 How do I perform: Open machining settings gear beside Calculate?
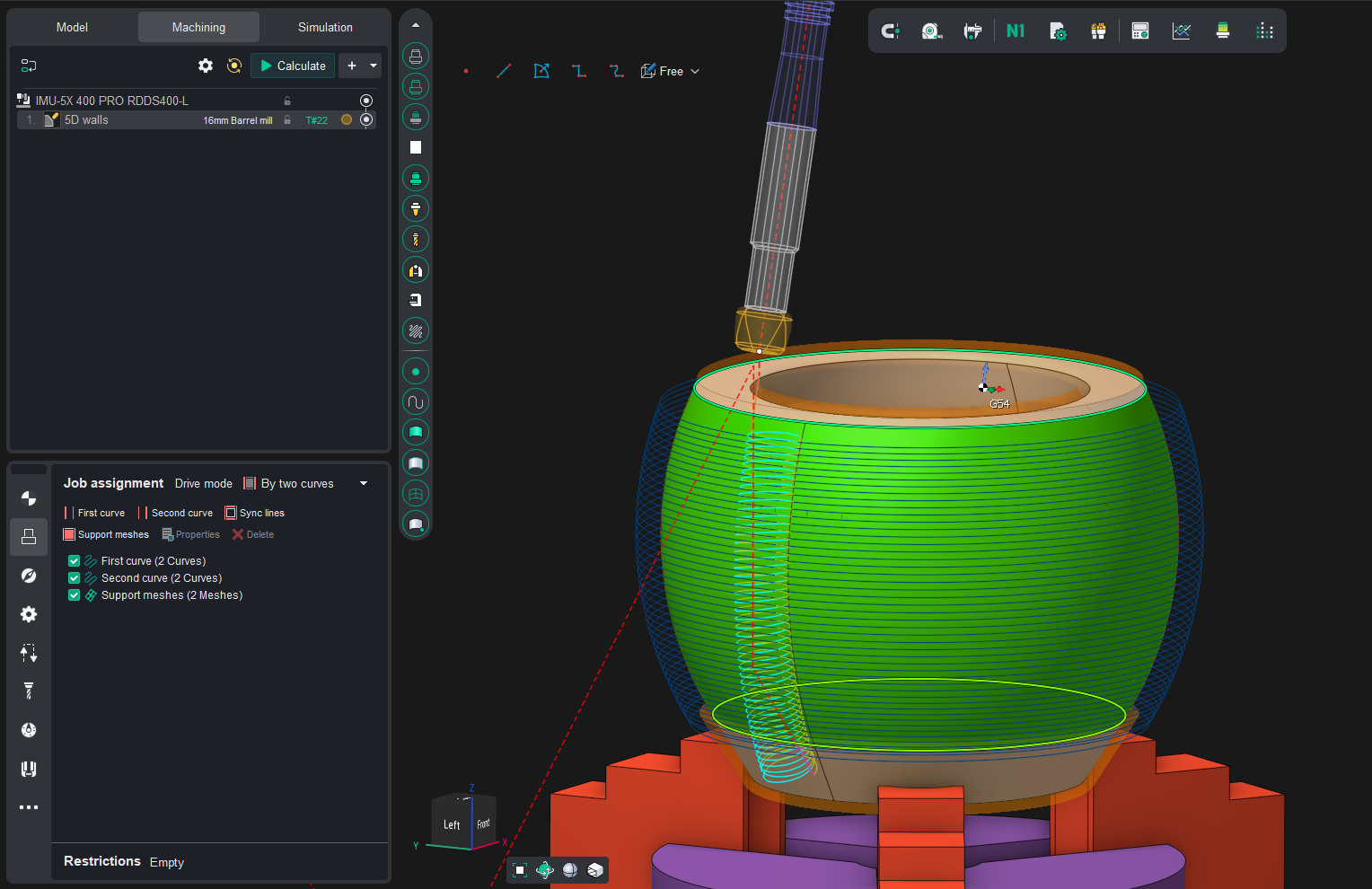206,66
